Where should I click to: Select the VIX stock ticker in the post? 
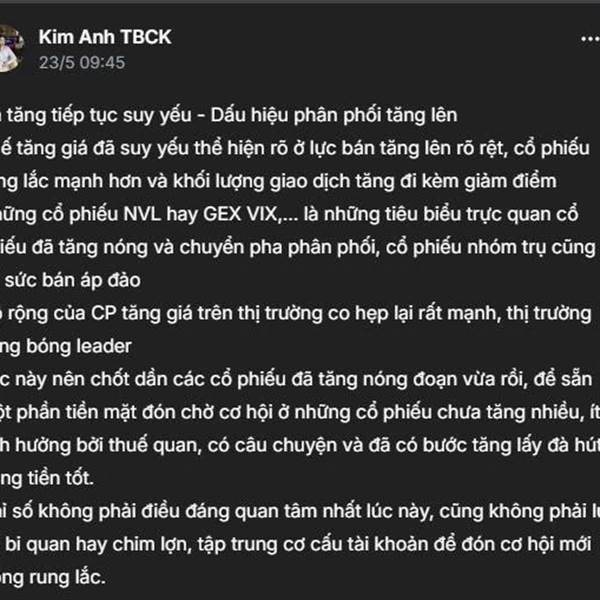coord(262,214)
